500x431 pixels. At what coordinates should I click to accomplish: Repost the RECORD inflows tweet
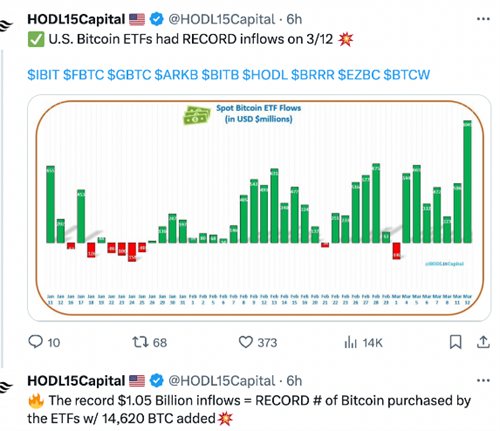(x=150, y=342)
